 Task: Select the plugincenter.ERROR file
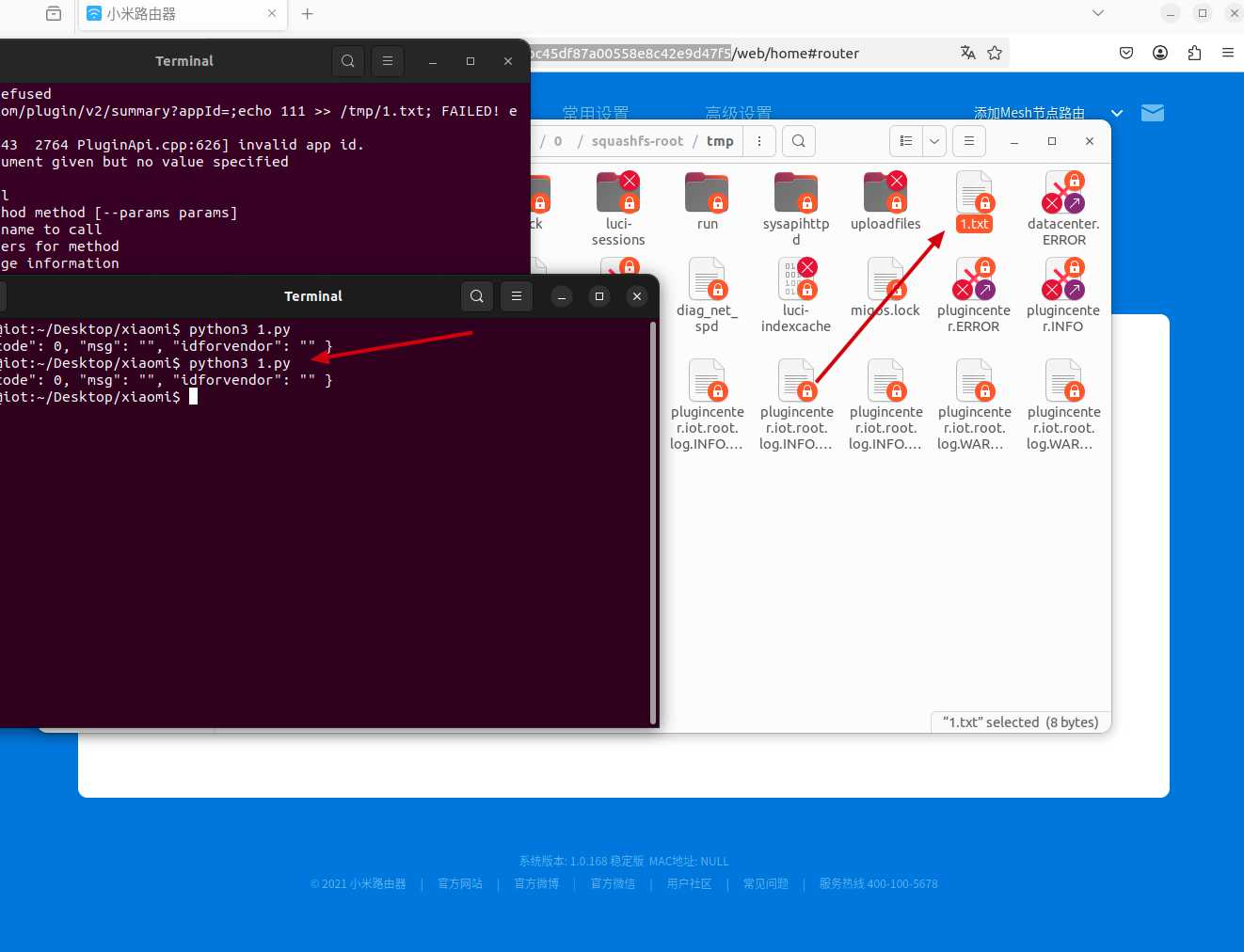pyautogui.click(x=974, y=295)
